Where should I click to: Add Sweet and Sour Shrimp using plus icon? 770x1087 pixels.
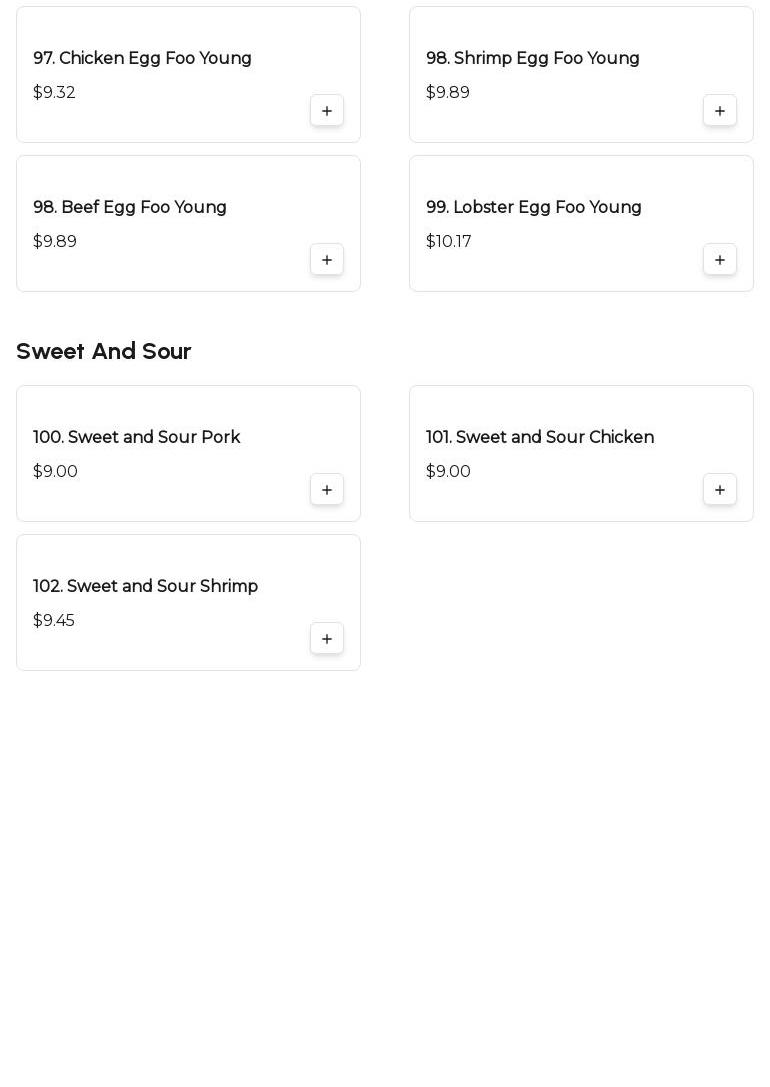point(327,639)
